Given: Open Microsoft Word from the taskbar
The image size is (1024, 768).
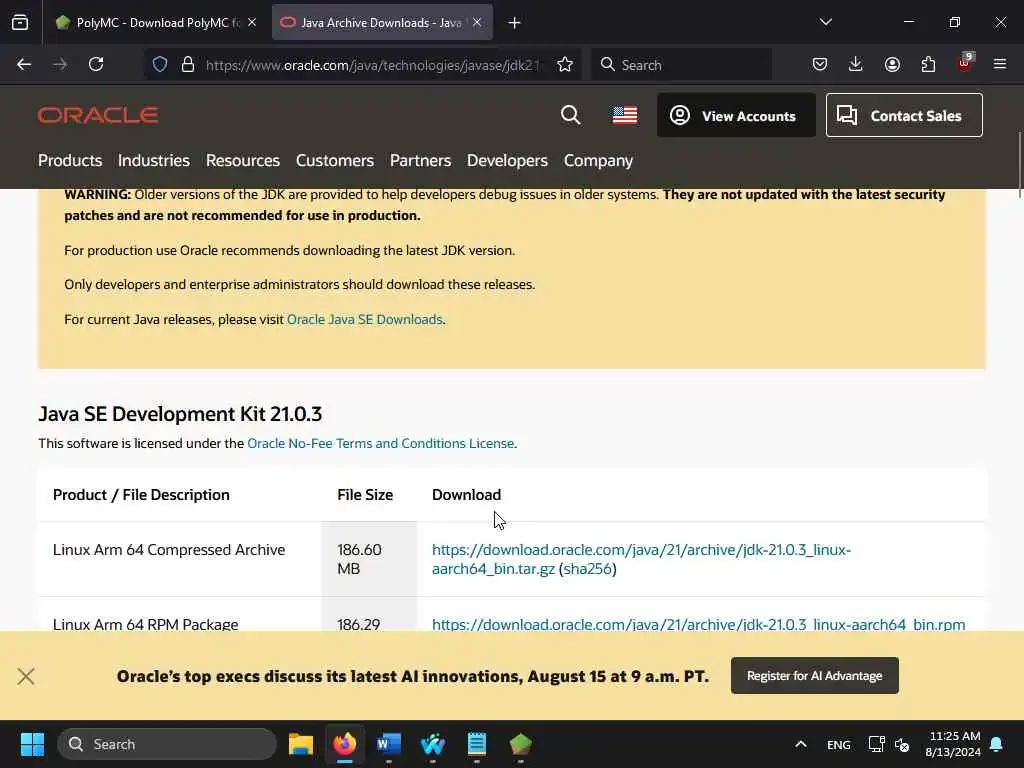Looking at the screenshot, I should (389, 744).
